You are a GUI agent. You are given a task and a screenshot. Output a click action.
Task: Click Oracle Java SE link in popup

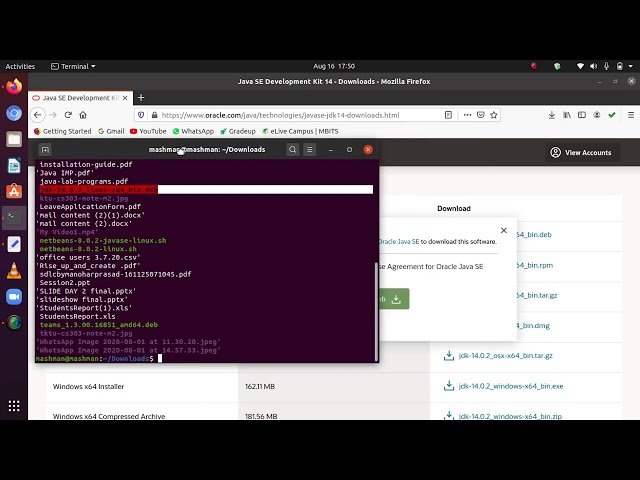[399, 242]
